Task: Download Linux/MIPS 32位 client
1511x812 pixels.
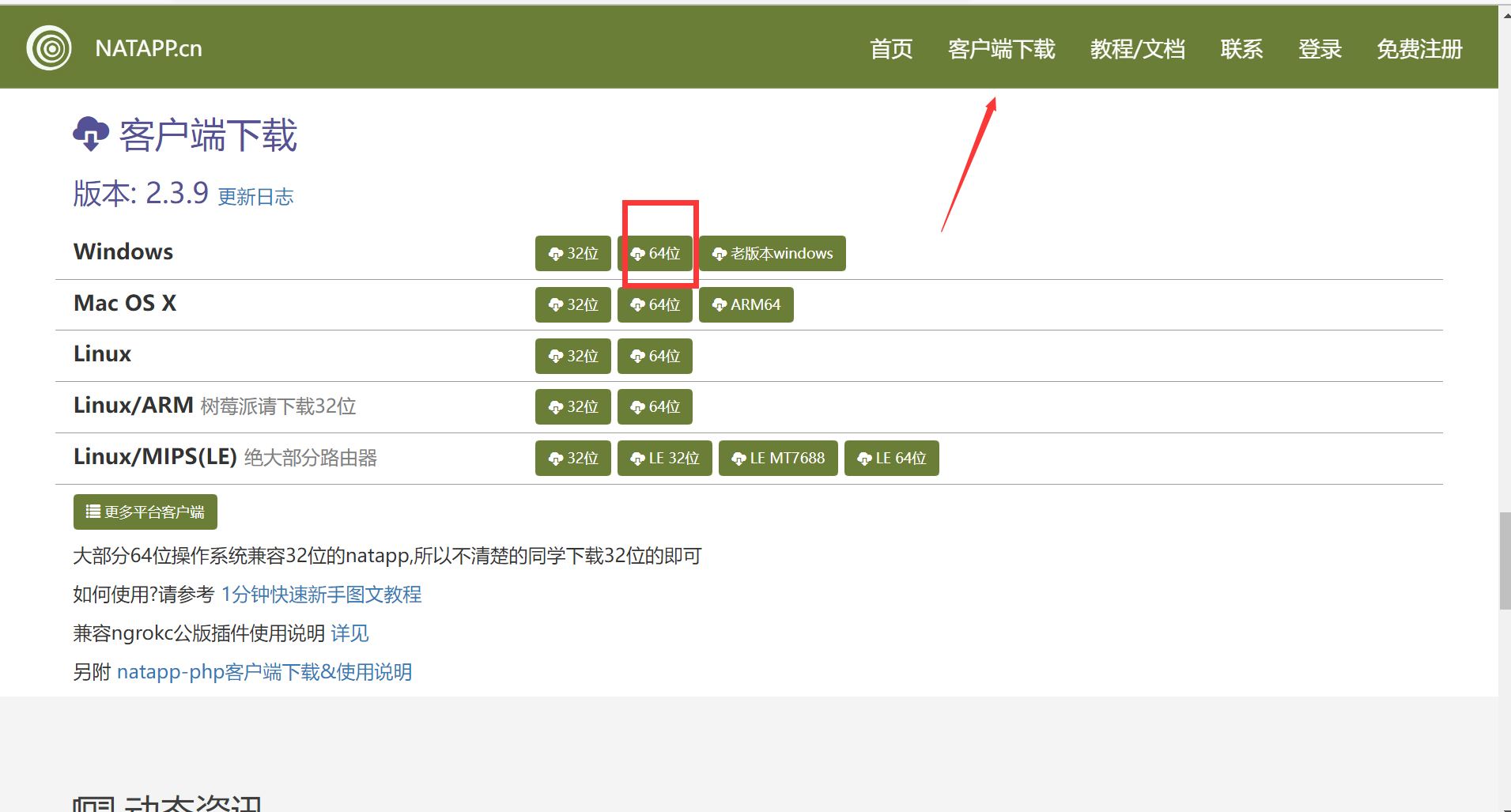Action: tap(573, 458)
